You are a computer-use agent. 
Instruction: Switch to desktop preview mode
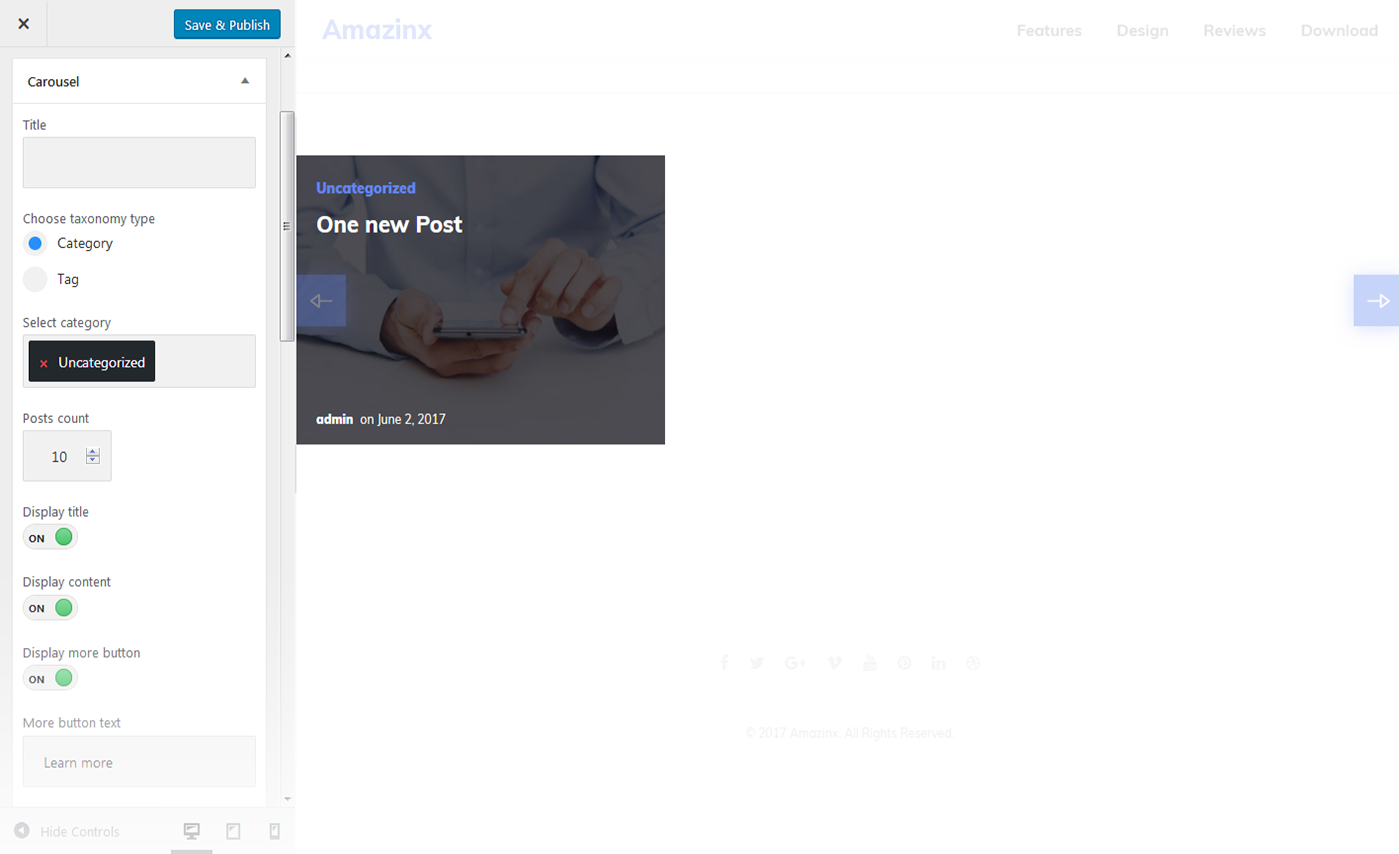pyautogui.click(x=192, y=831)
